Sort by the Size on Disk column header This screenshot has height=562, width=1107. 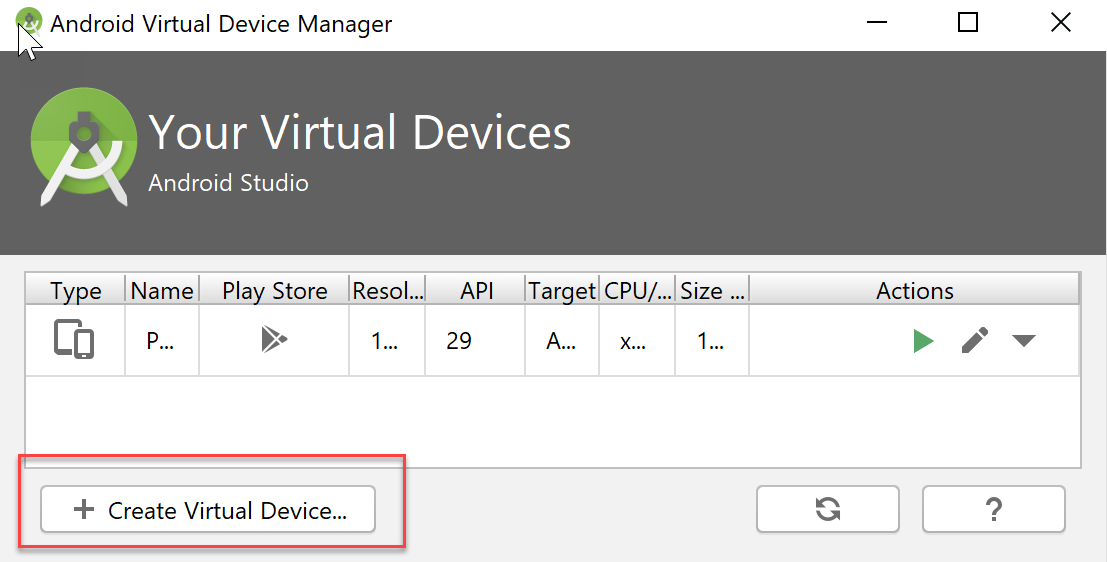[712, 290]
